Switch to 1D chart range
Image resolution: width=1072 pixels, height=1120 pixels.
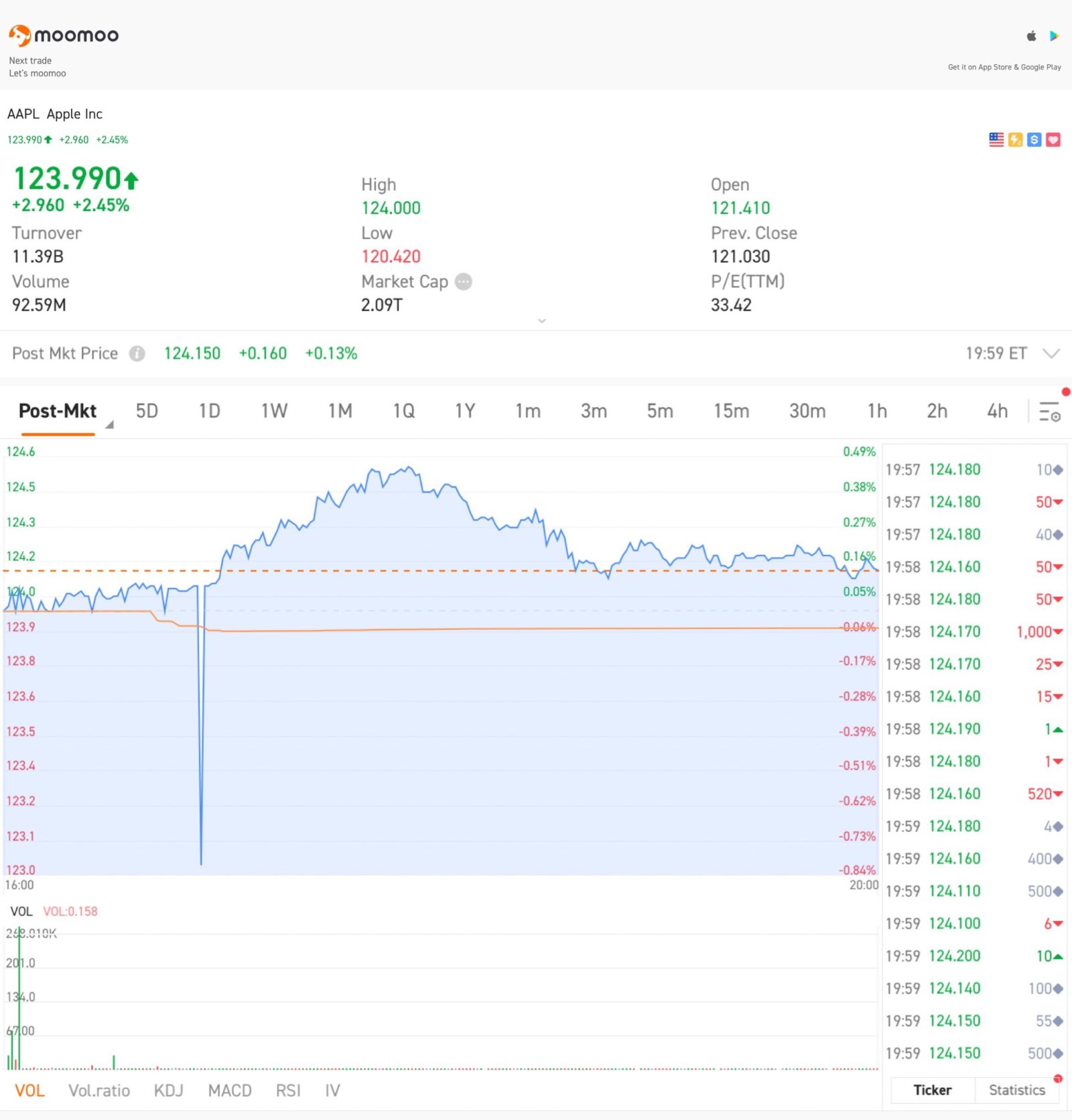(x=210, y=411)
